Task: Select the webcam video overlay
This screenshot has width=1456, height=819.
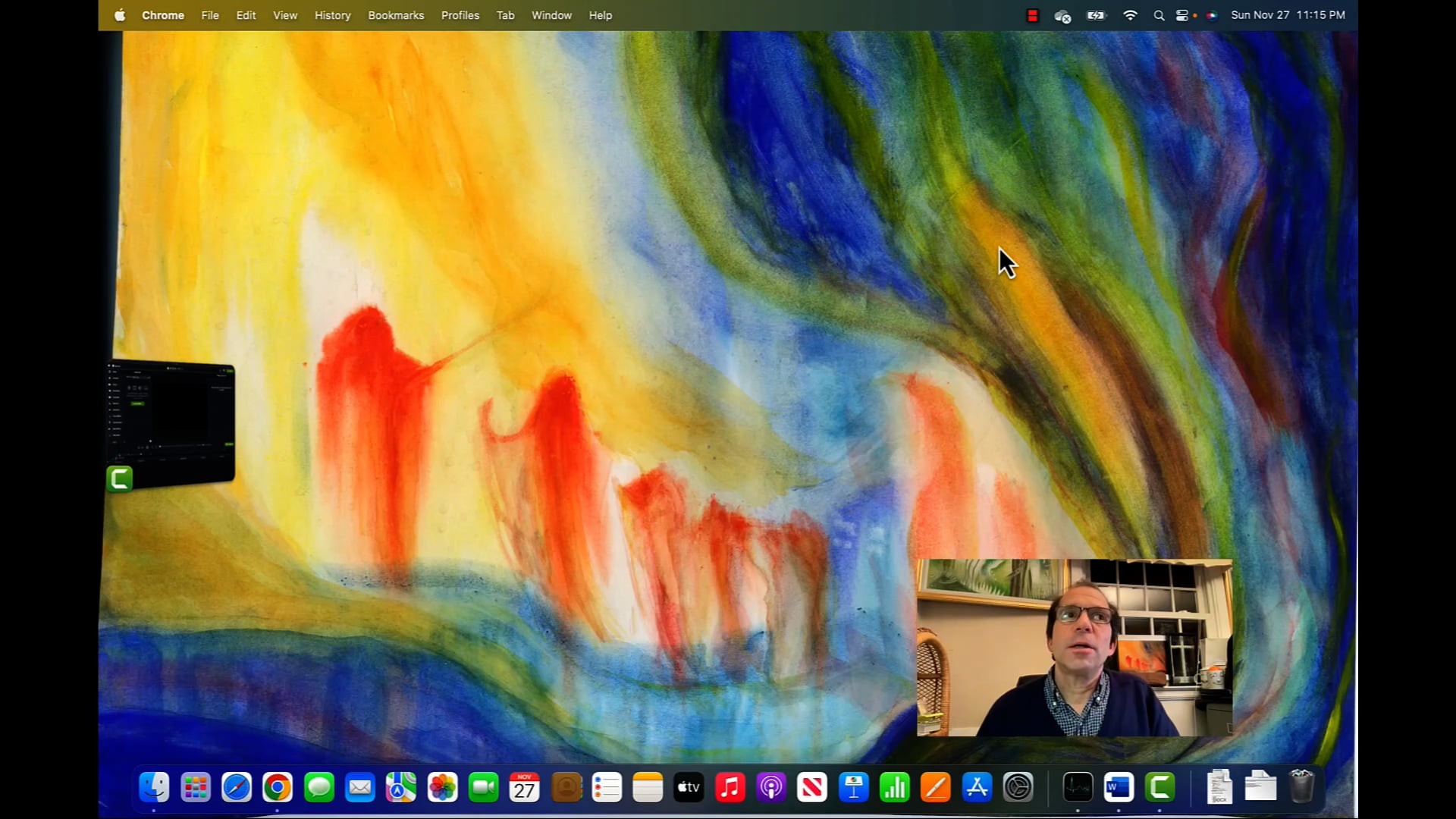Action: (x=1075, y=648)
